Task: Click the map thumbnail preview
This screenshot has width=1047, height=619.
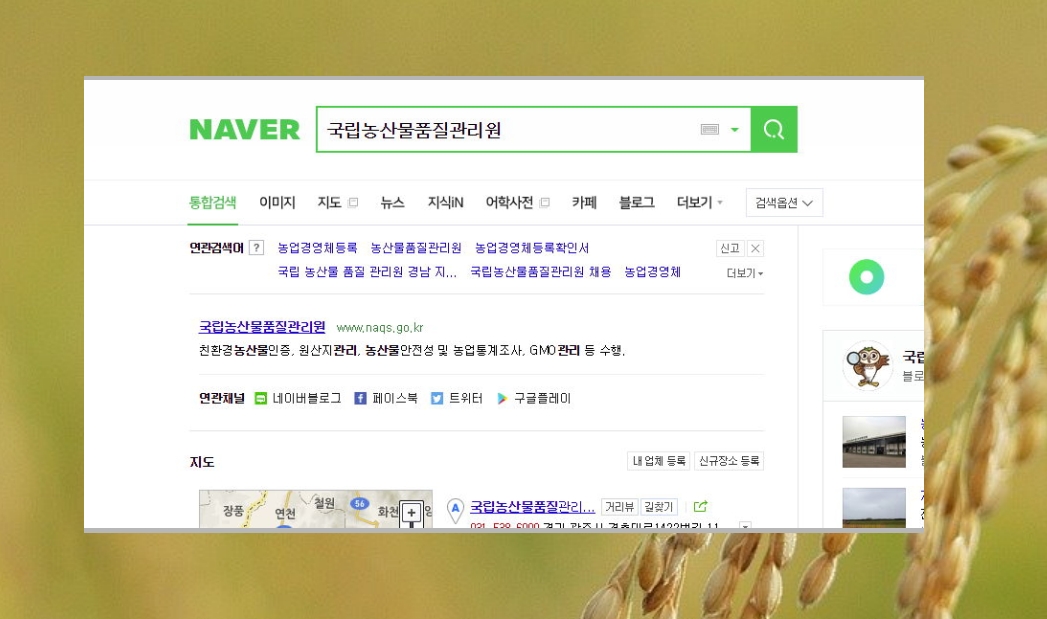Action: coord(316,509)
